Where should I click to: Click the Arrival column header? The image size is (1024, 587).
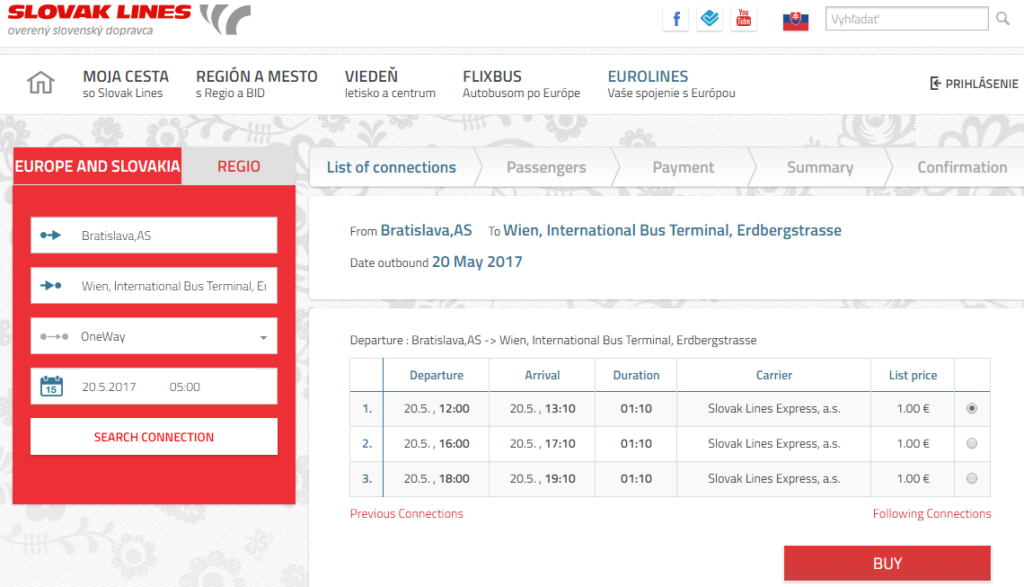tap(542, 375)
